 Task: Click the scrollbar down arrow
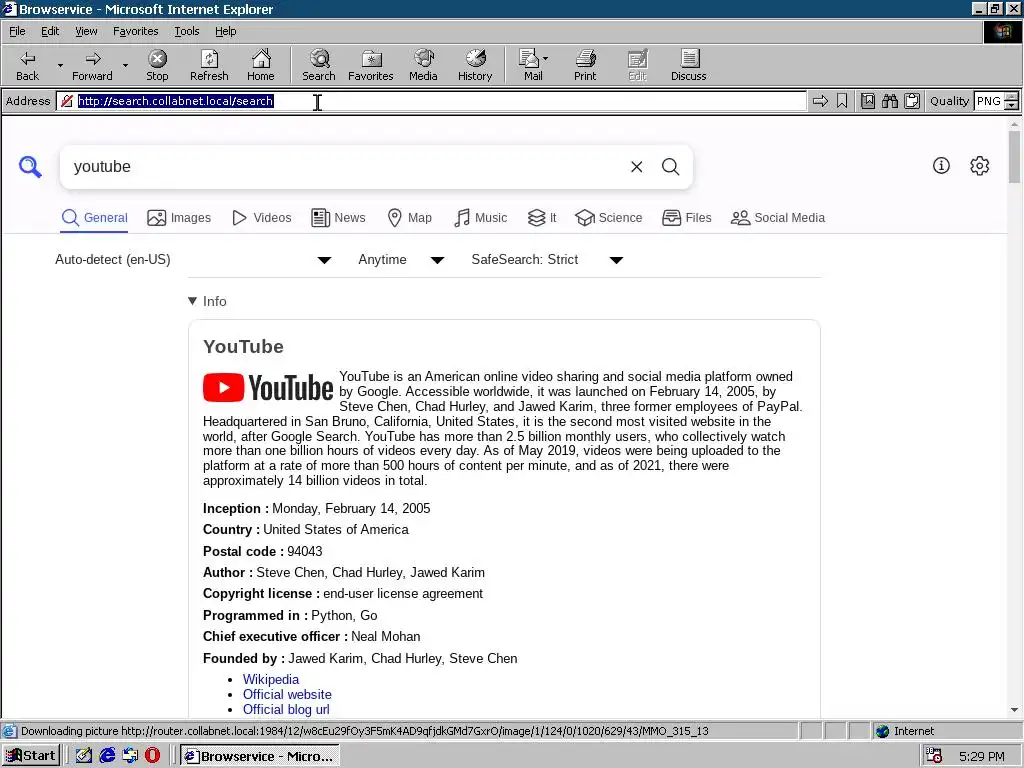(1014, 710)
